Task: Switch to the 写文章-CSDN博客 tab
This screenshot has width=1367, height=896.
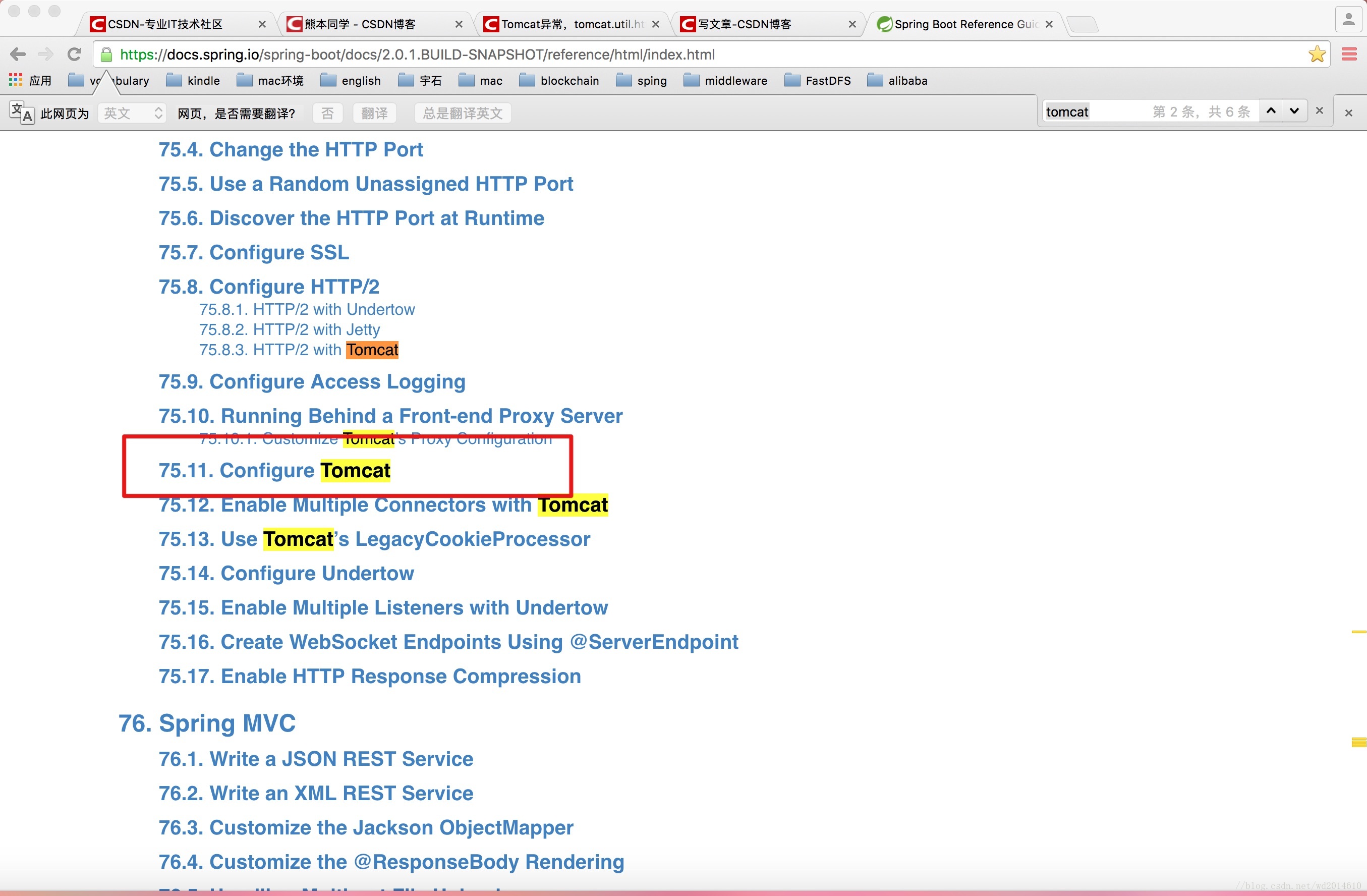Action: coord(745,24)
